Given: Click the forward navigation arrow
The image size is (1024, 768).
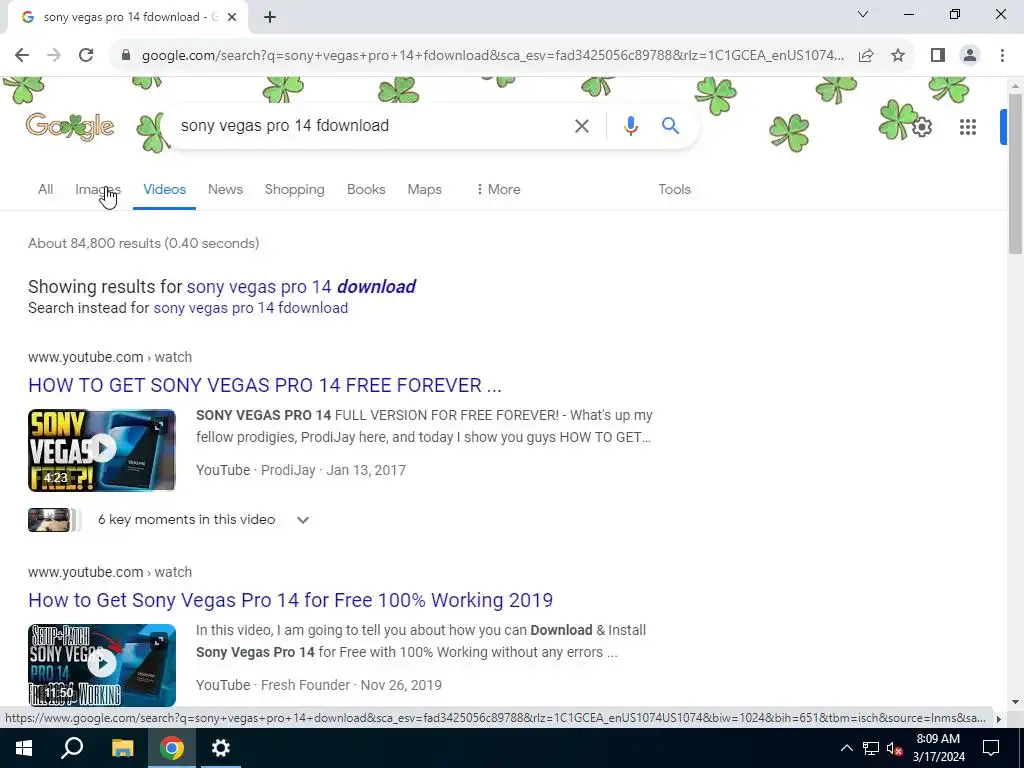Looking at the screenshot, I should pyautogui.click(x=54, y=56).
